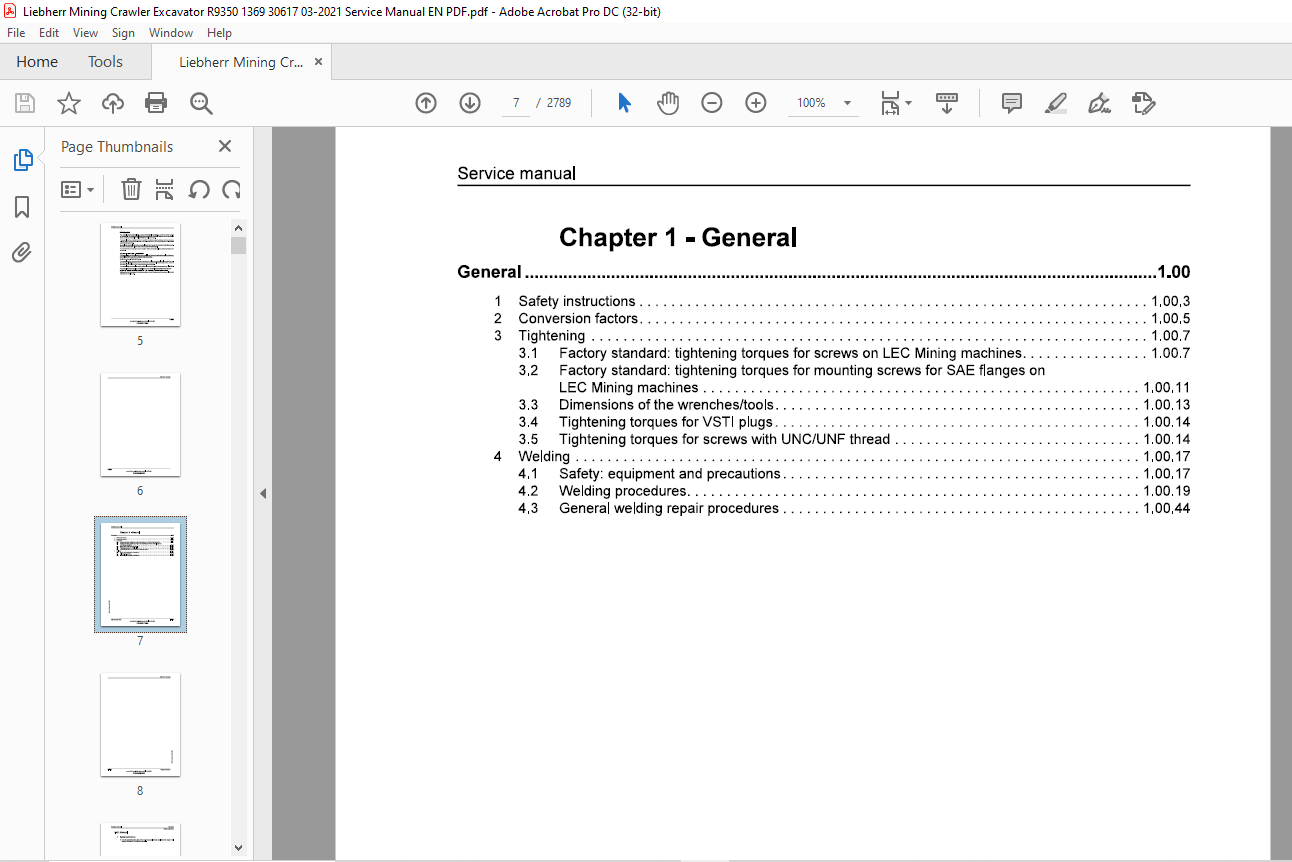The image size is (1292, 862).
Task: Click the 2789 total pages label
Action: [559, 103]
